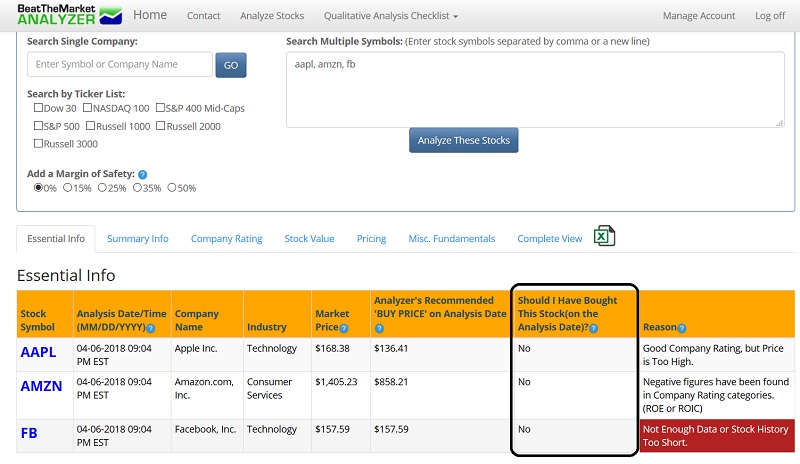800x464 pixels.
Task: Check the Russell 3000 checkbox
Action: point(38,143)
